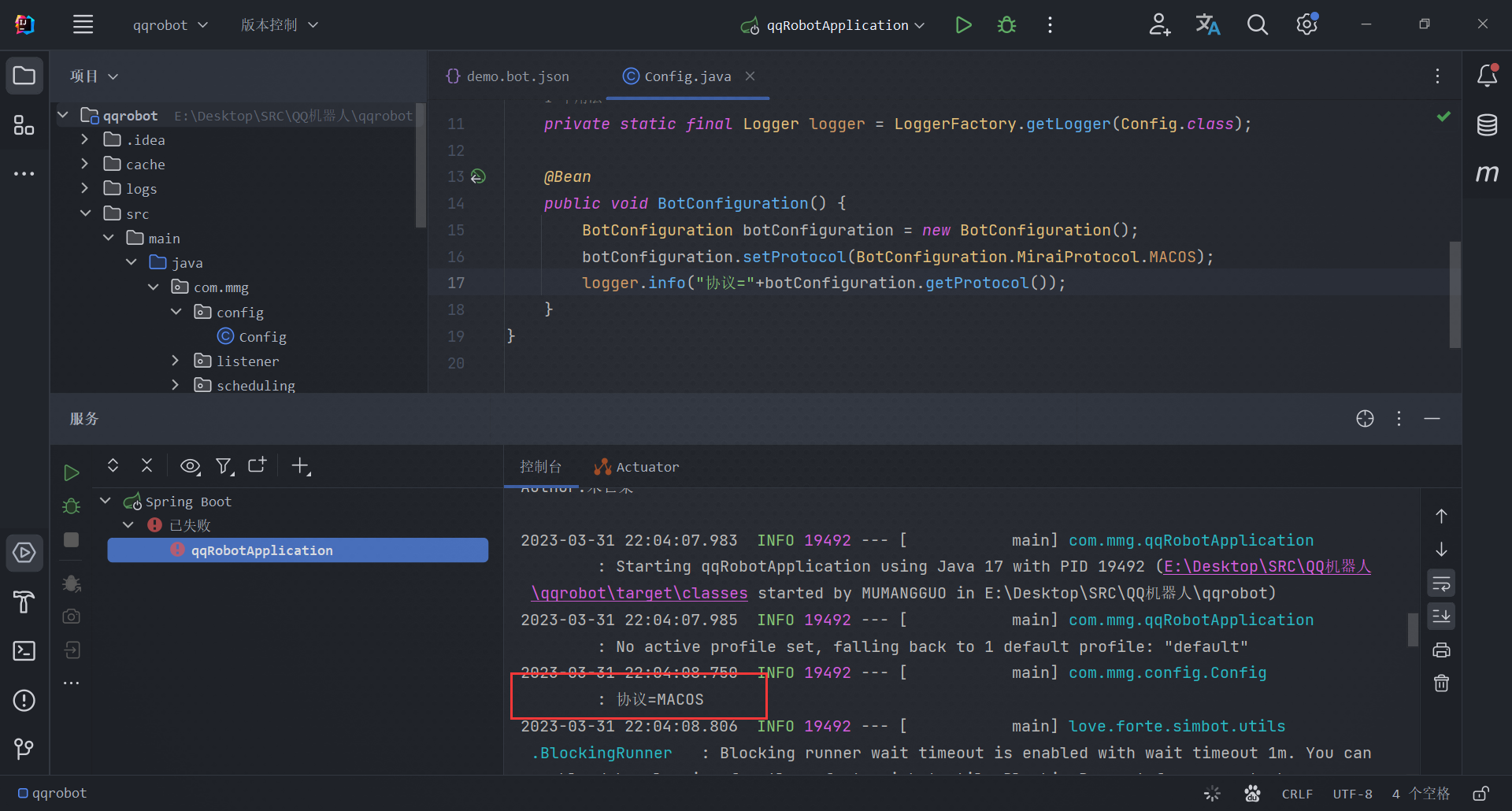Image resolution: width=1512 pixels, height=811 pixels.
Task: Open the Terminal tool window icon
Action: (24, 651)
